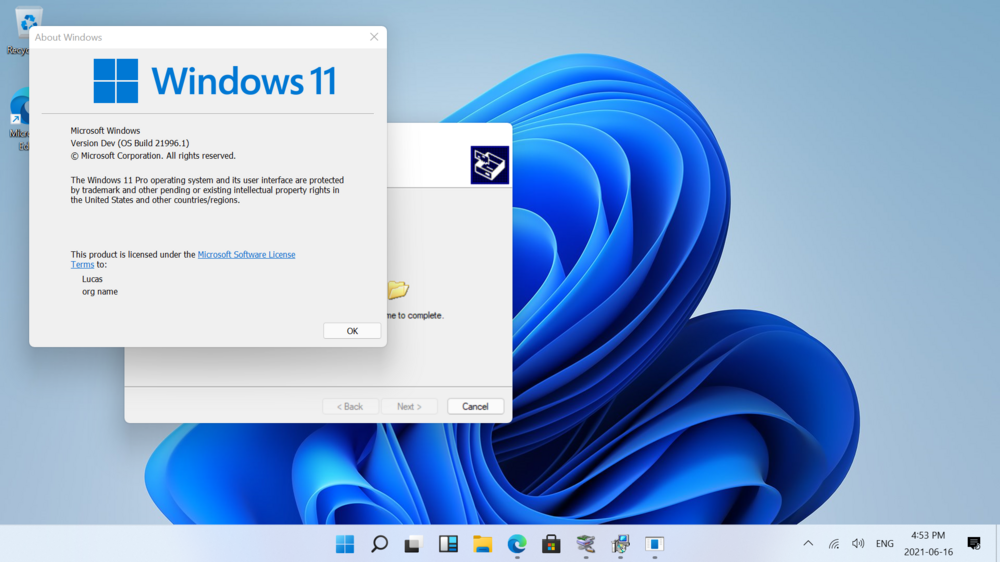This screenshot has width=1000, height=562.
Task: Switch to the installer wizard taskbar icon
Action: [x=620, y=544]
